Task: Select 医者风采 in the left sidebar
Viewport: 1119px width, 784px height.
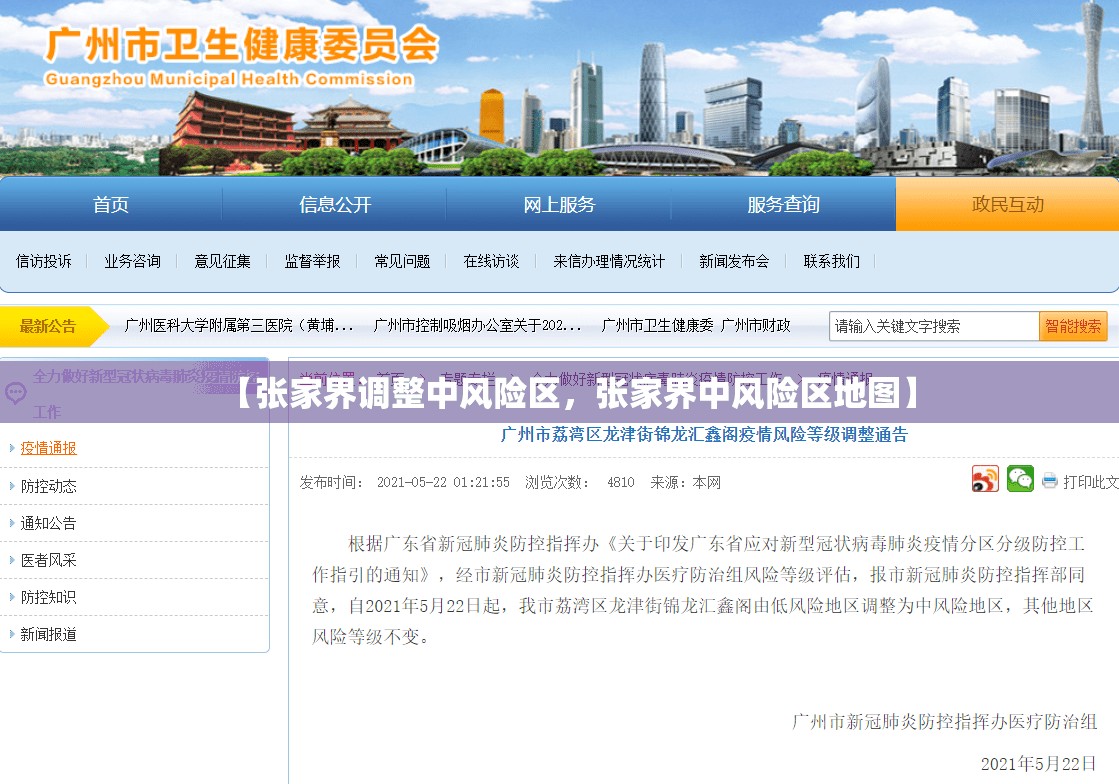Action: coord(49,560)
